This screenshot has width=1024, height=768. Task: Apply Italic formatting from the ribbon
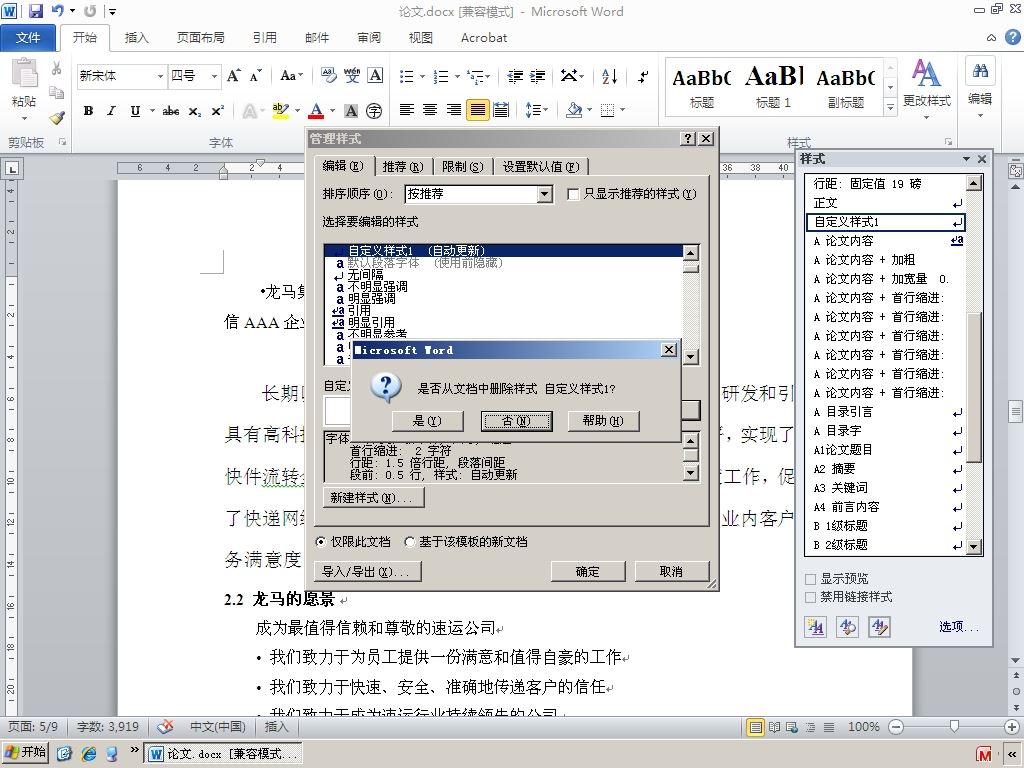(x=111, y=111)
